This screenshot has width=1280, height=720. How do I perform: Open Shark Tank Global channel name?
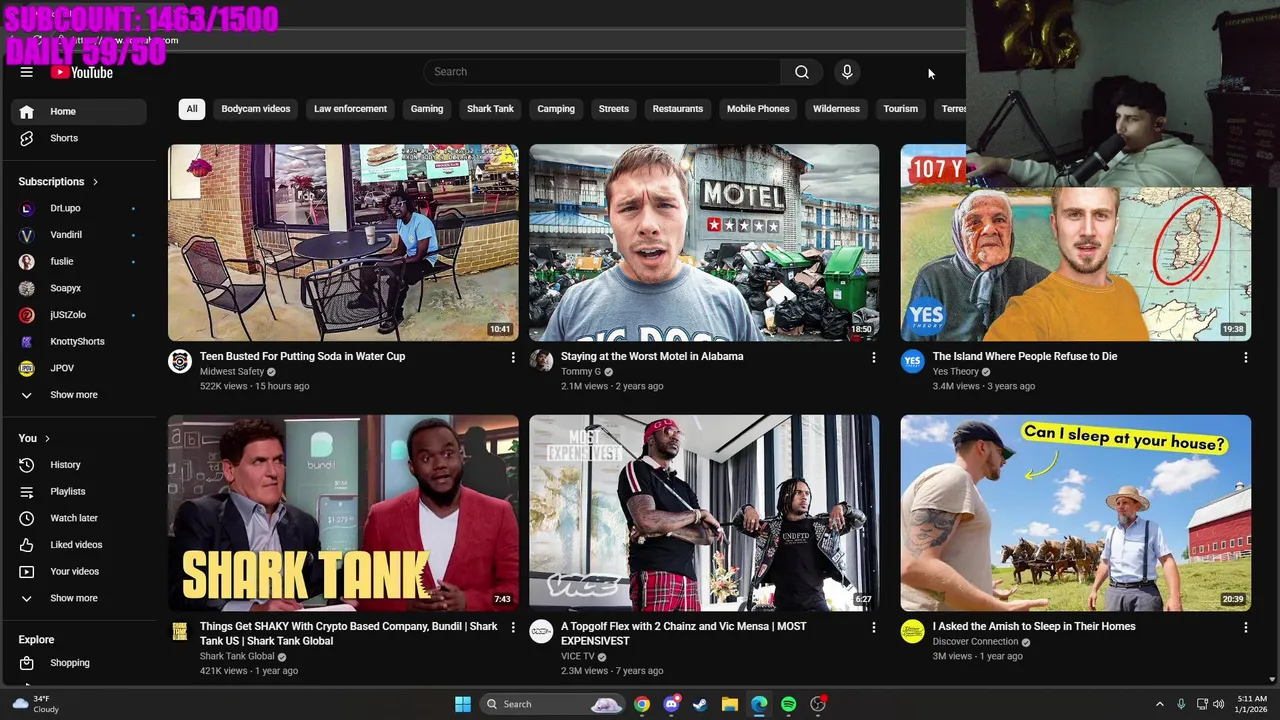click(237, 657)
